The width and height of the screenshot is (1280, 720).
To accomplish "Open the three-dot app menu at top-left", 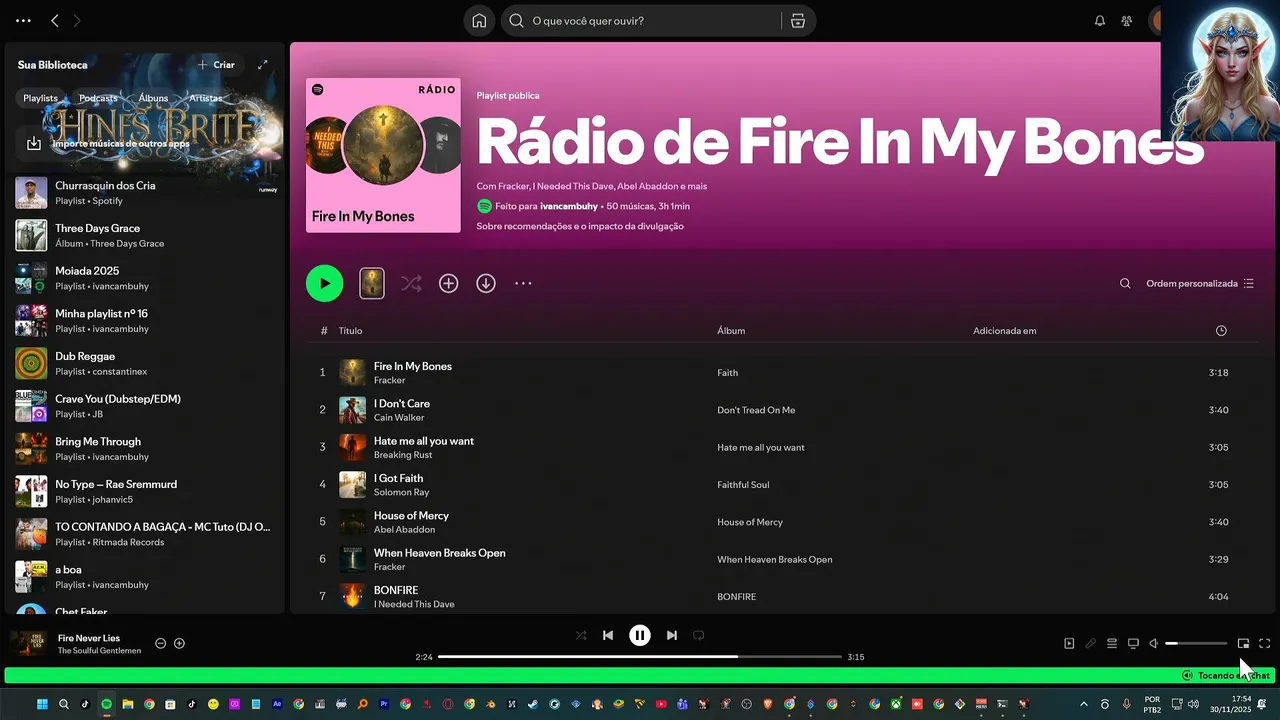I will coord(23,21).
